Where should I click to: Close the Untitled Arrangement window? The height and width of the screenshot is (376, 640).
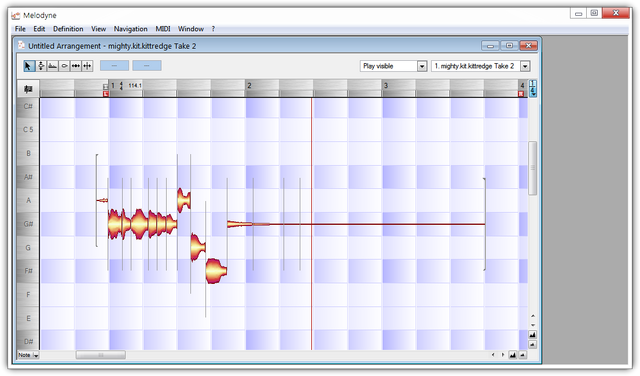pos(528,45)
